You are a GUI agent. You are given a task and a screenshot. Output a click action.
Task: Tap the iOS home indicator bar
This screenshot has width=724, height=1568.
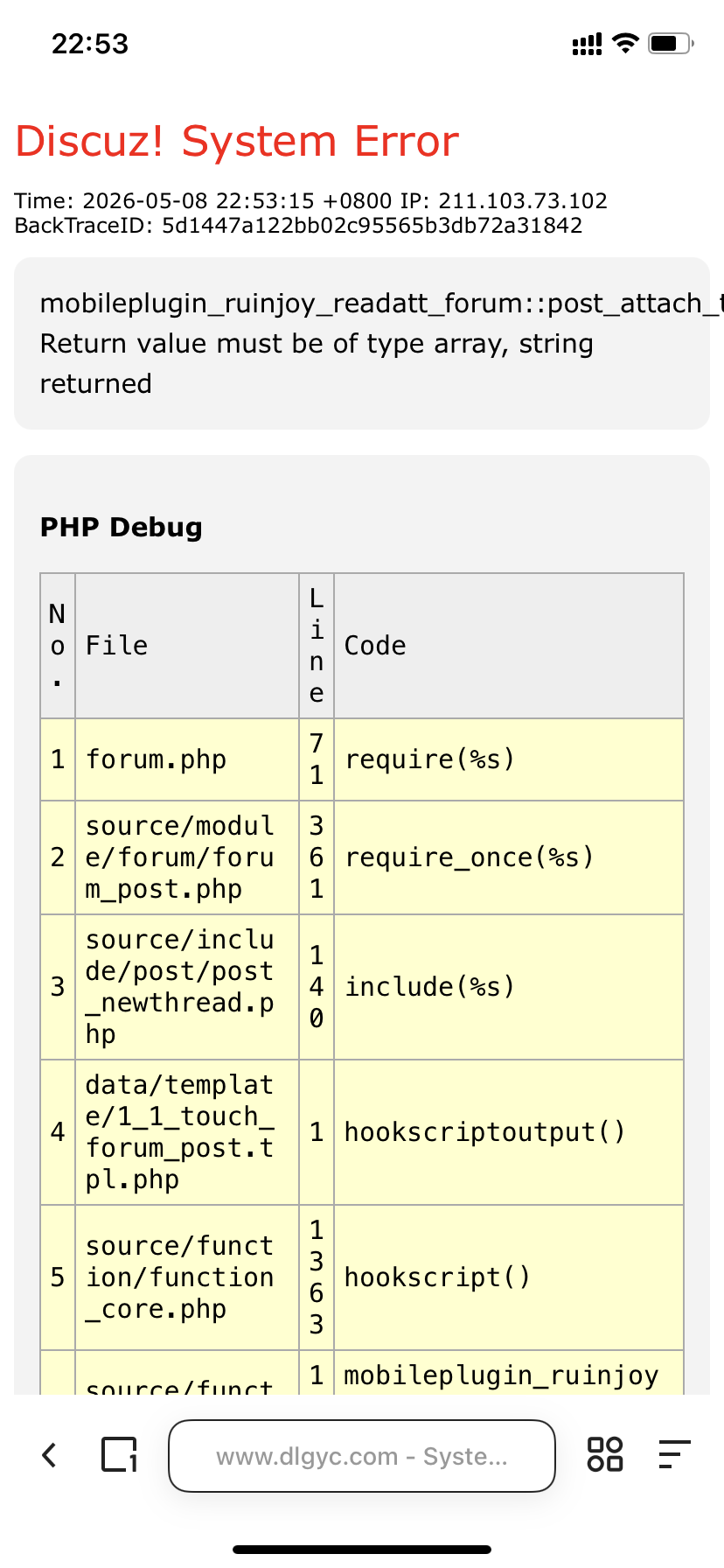(x=362, y=1550)
